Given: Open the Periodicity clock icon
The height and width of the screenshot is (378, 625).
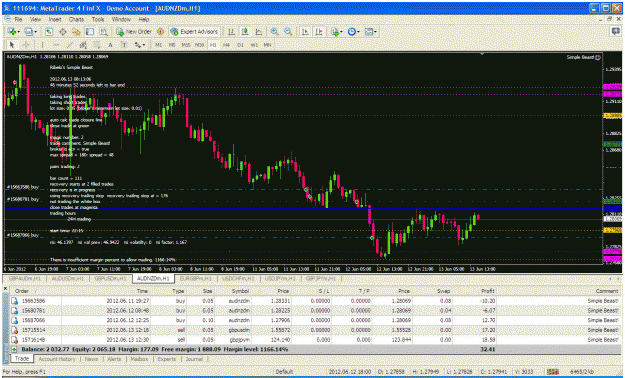Looking at the screenshot, I should point(351,32).
